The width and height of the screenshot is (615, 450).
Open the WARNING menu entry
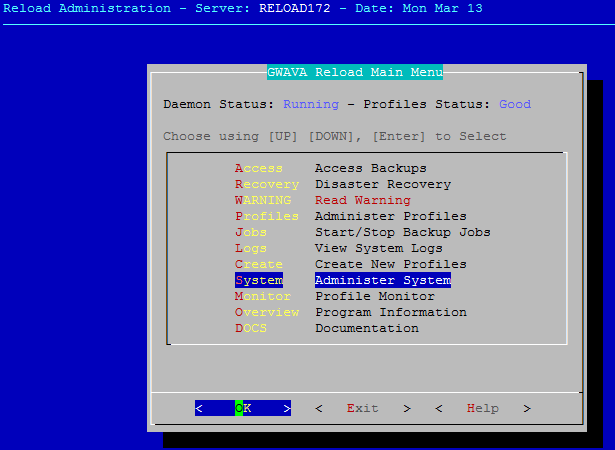point(263,200)
